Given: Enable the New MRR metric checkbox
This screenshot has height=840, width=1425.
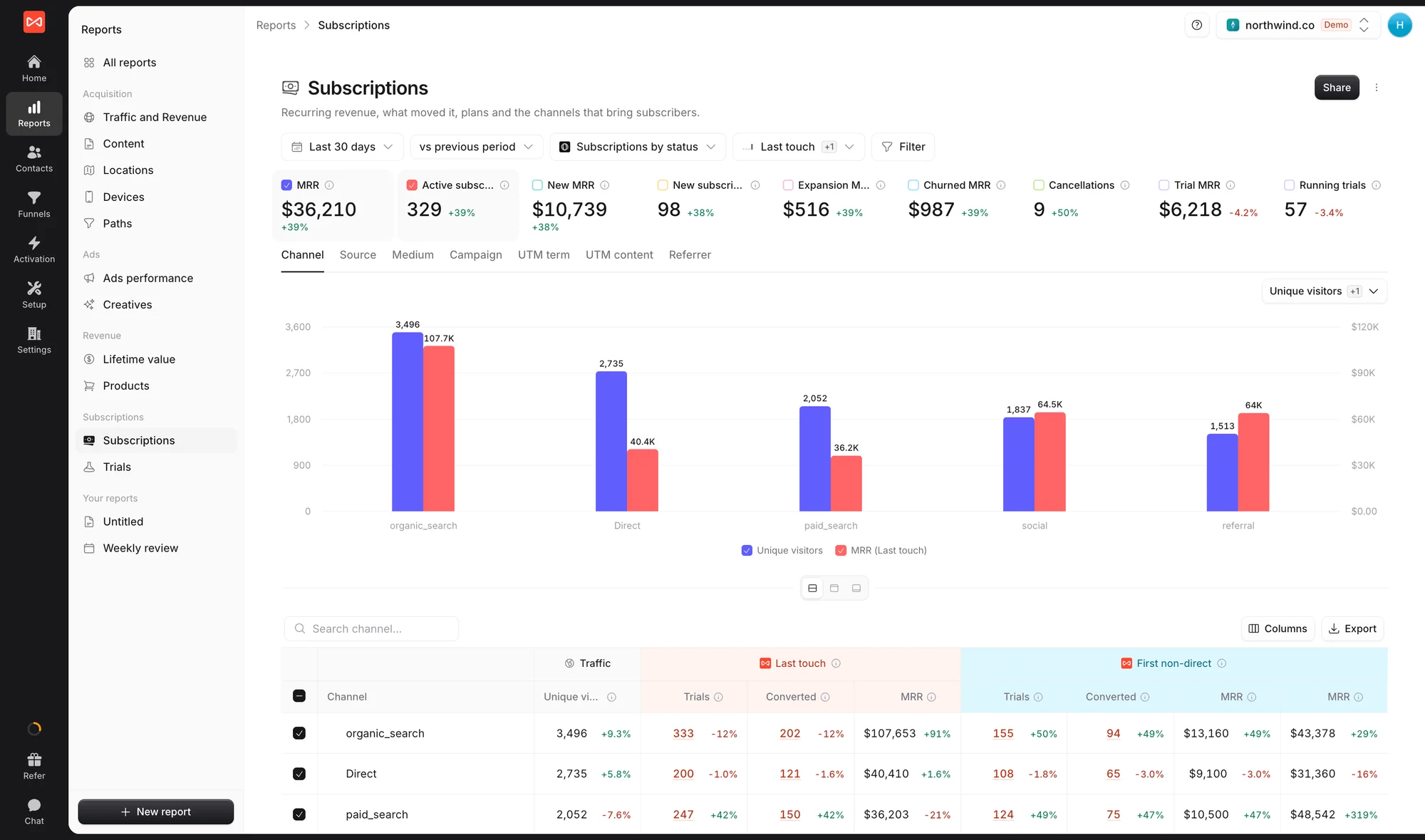Looking at the screenshot, I should 537,185.
